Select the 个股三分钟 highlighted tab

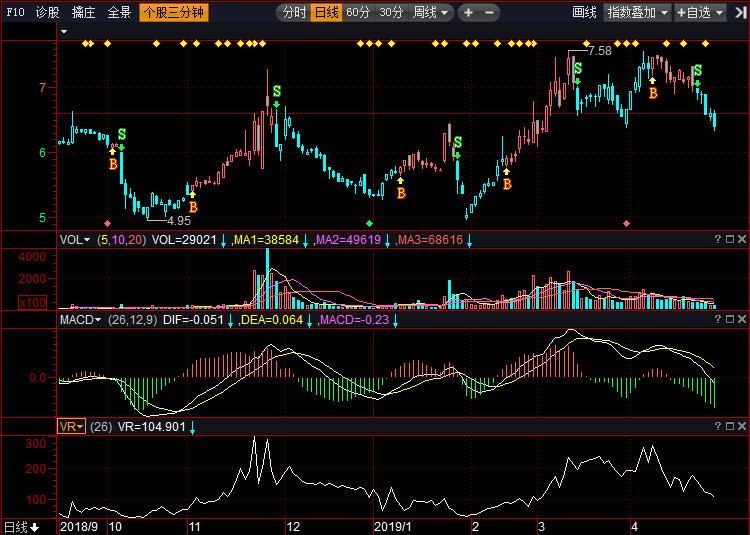(174, 12)
